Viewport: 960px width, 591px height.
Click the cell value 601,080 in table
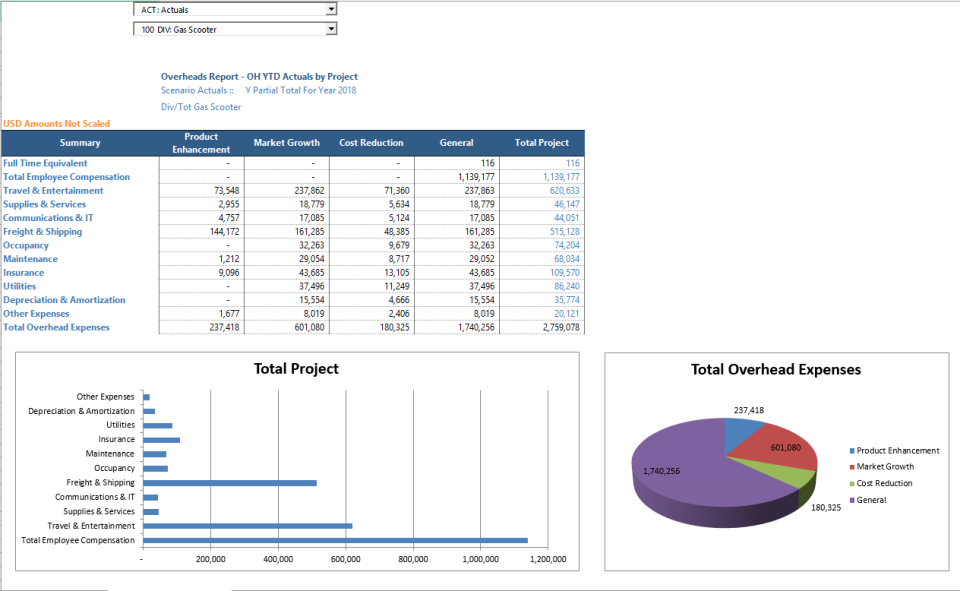310,327
